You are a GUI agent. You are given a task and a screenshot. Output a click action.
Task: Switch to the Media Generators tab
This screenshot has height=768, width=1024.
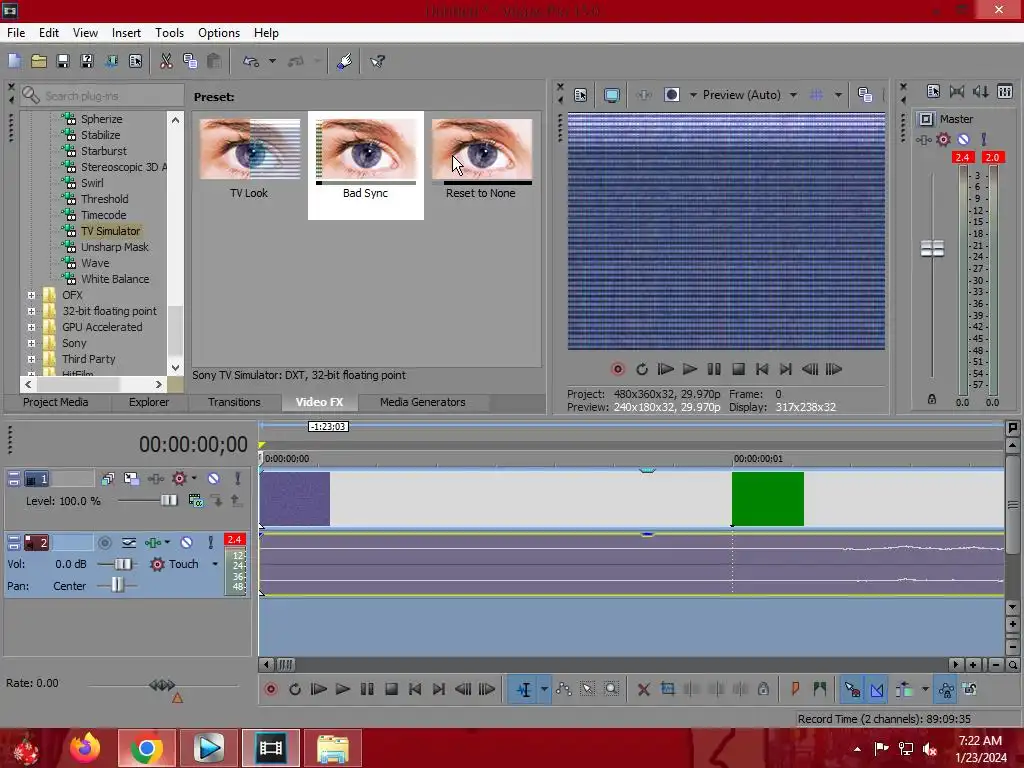point(423,402)
